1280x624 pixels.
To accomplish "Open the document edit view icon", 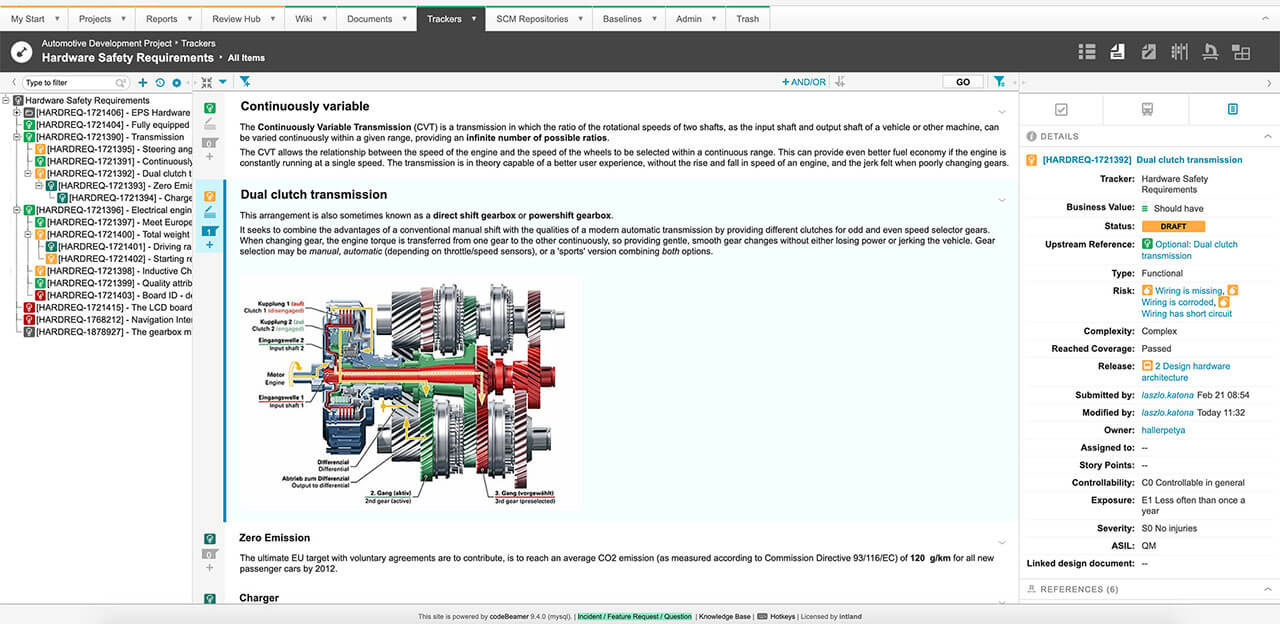I will [1149, 51].
